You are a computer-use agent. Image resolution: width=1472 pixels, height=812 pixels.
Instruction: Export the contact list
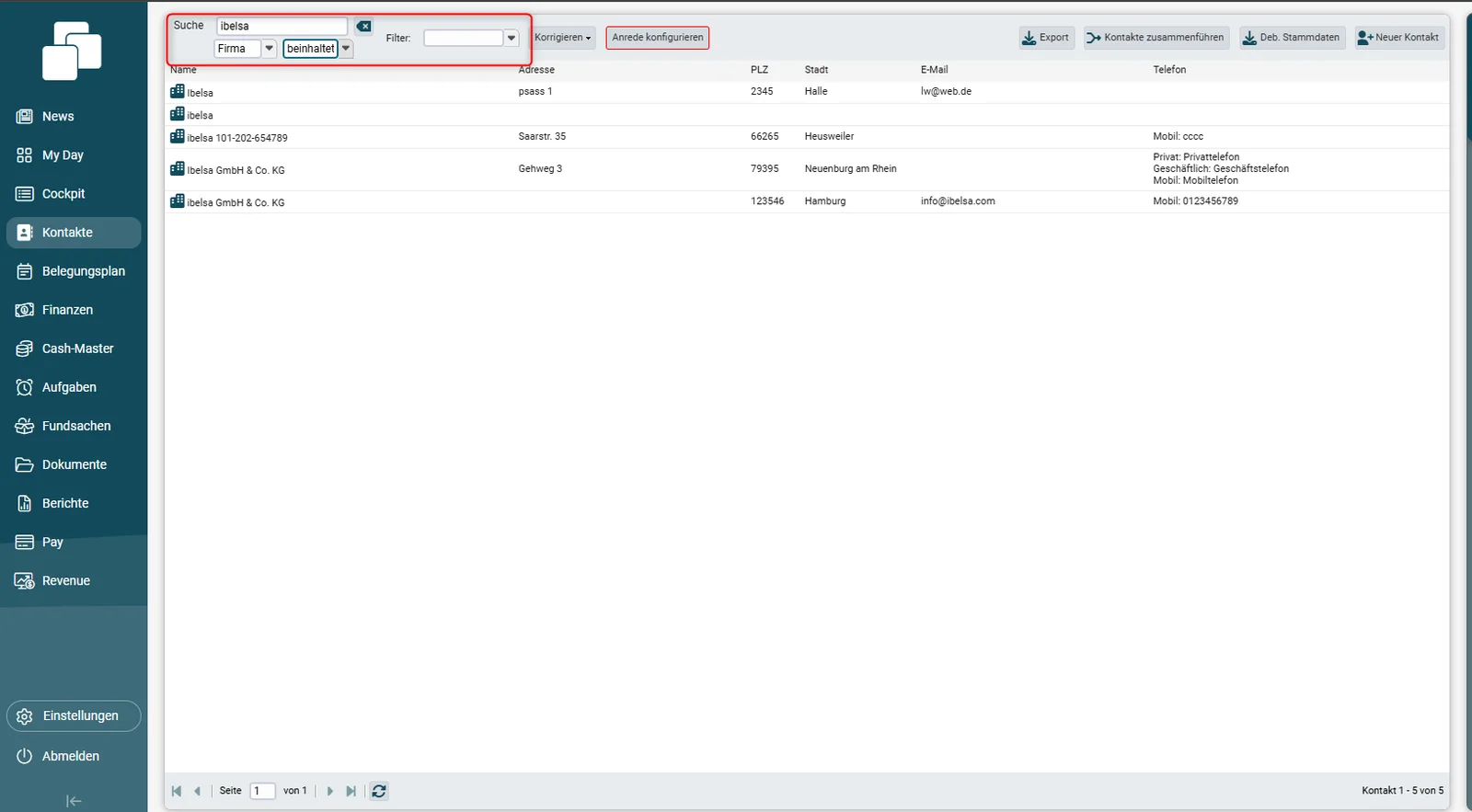click(1046, 38)
